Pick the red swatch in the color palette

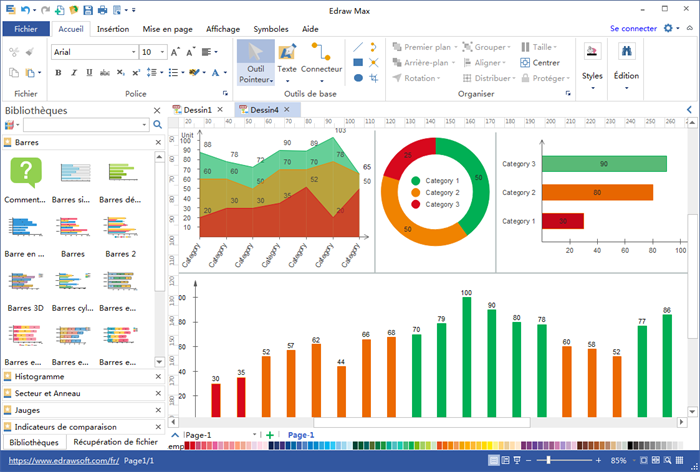(x=189, y=446)
